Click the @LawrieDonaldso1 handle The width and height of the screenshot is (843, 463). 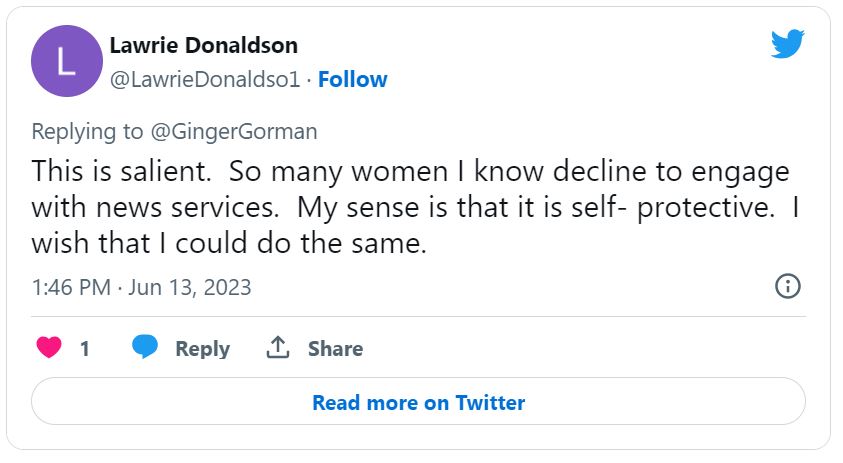205,79
